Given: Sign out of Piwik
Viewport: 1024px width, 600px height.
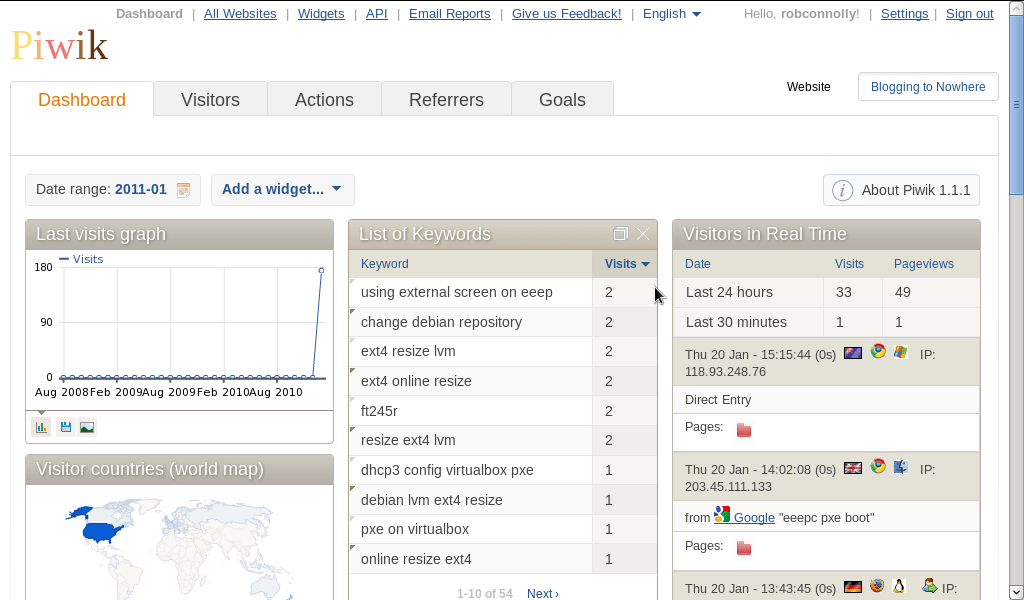Looking at the screenshot, I should (x=969, y=14).
